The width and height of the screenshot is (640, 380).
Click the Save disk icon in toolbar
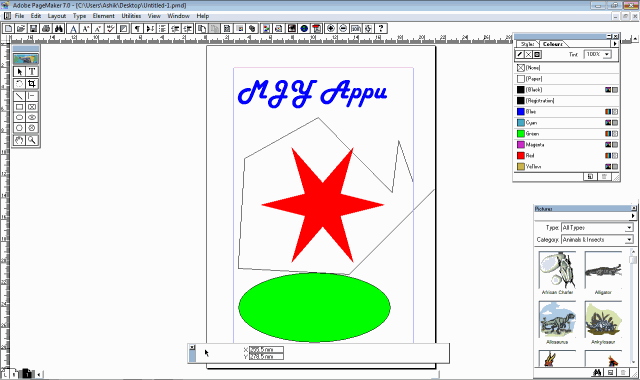coord(33,28)
